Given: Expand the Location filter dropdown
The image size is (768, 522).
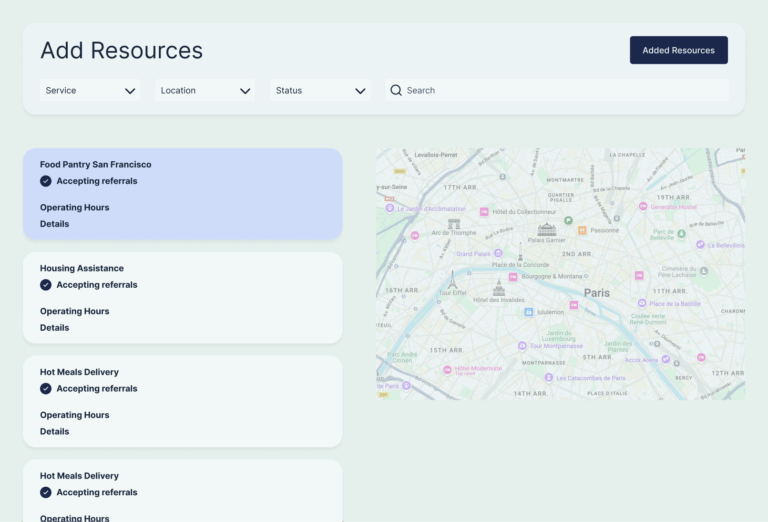Looking at the screenshot, I should 205,90.
